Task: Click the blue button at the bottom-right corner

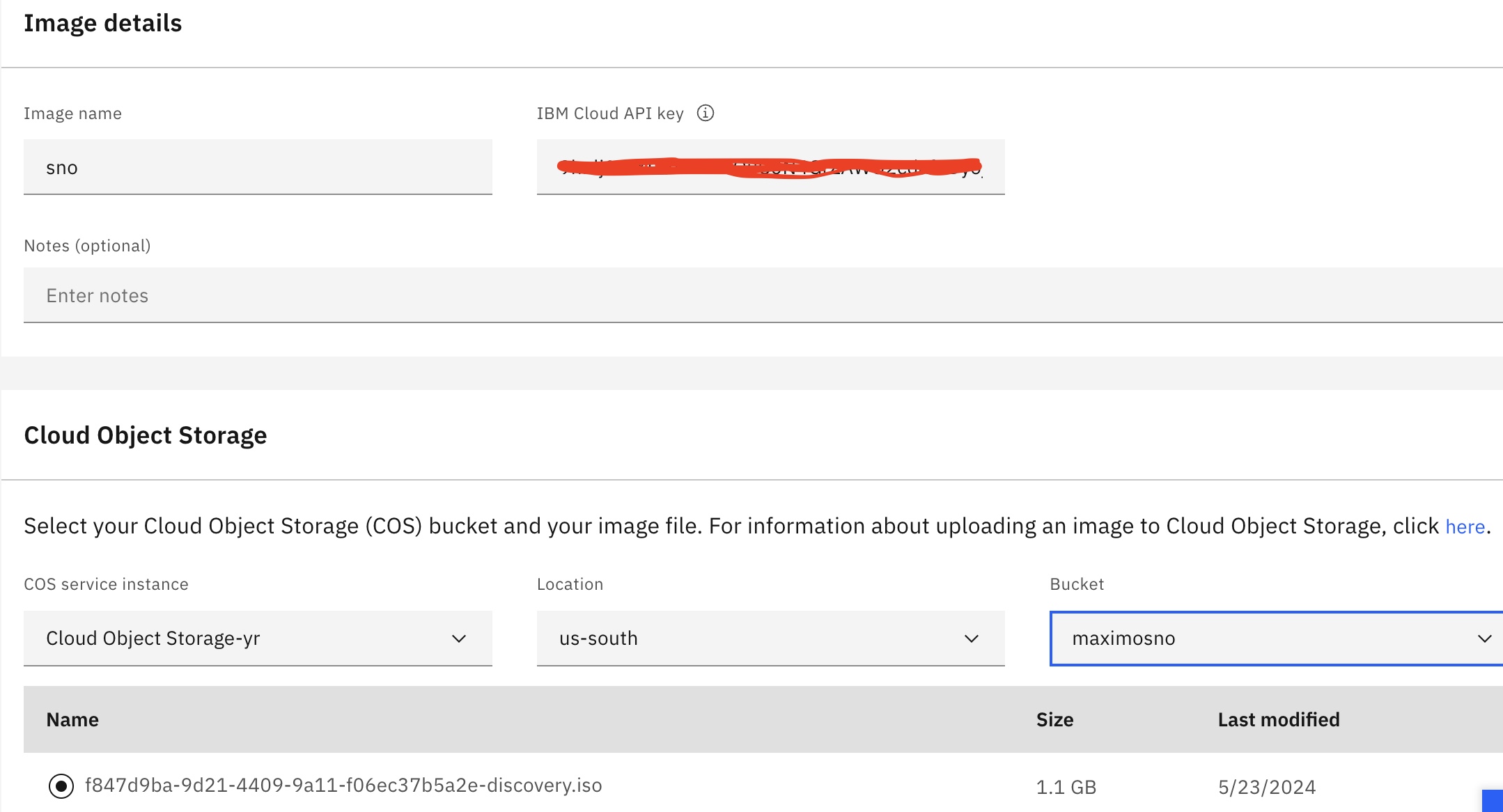Action: [x=1493, y=801]
